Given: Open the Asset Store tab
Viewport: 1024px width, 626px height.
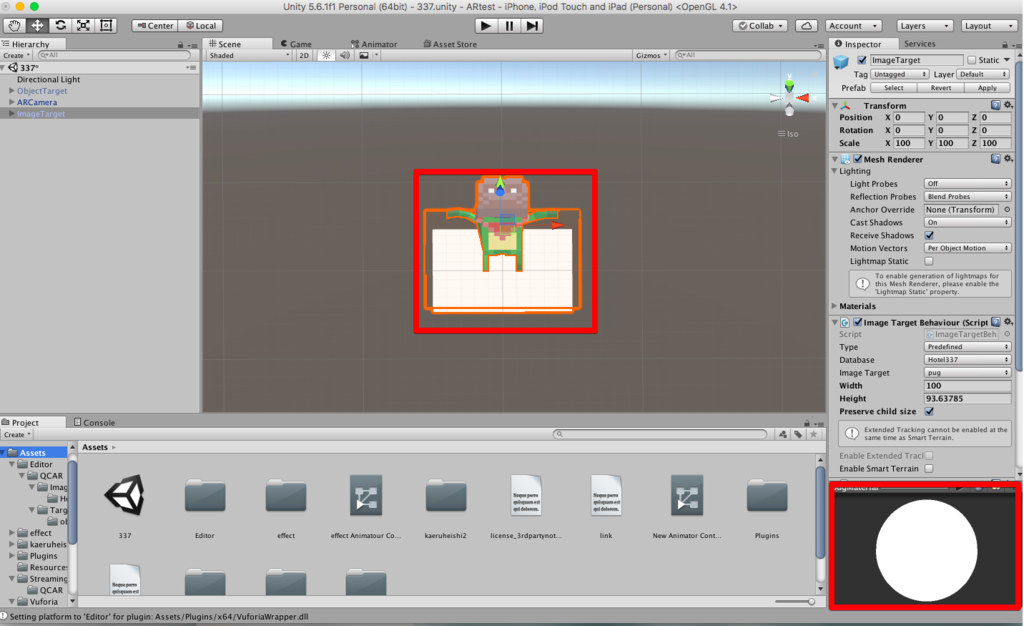Looking at the screenshot, I should pyautogui.click(x=450, y=44).
